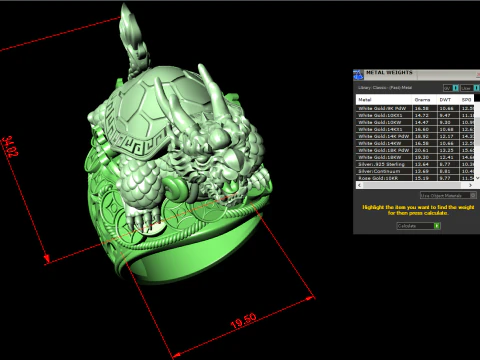Click the Library: Classic (Fast) Metal label
Screen dimensions: 480x360
click(385, 88)
